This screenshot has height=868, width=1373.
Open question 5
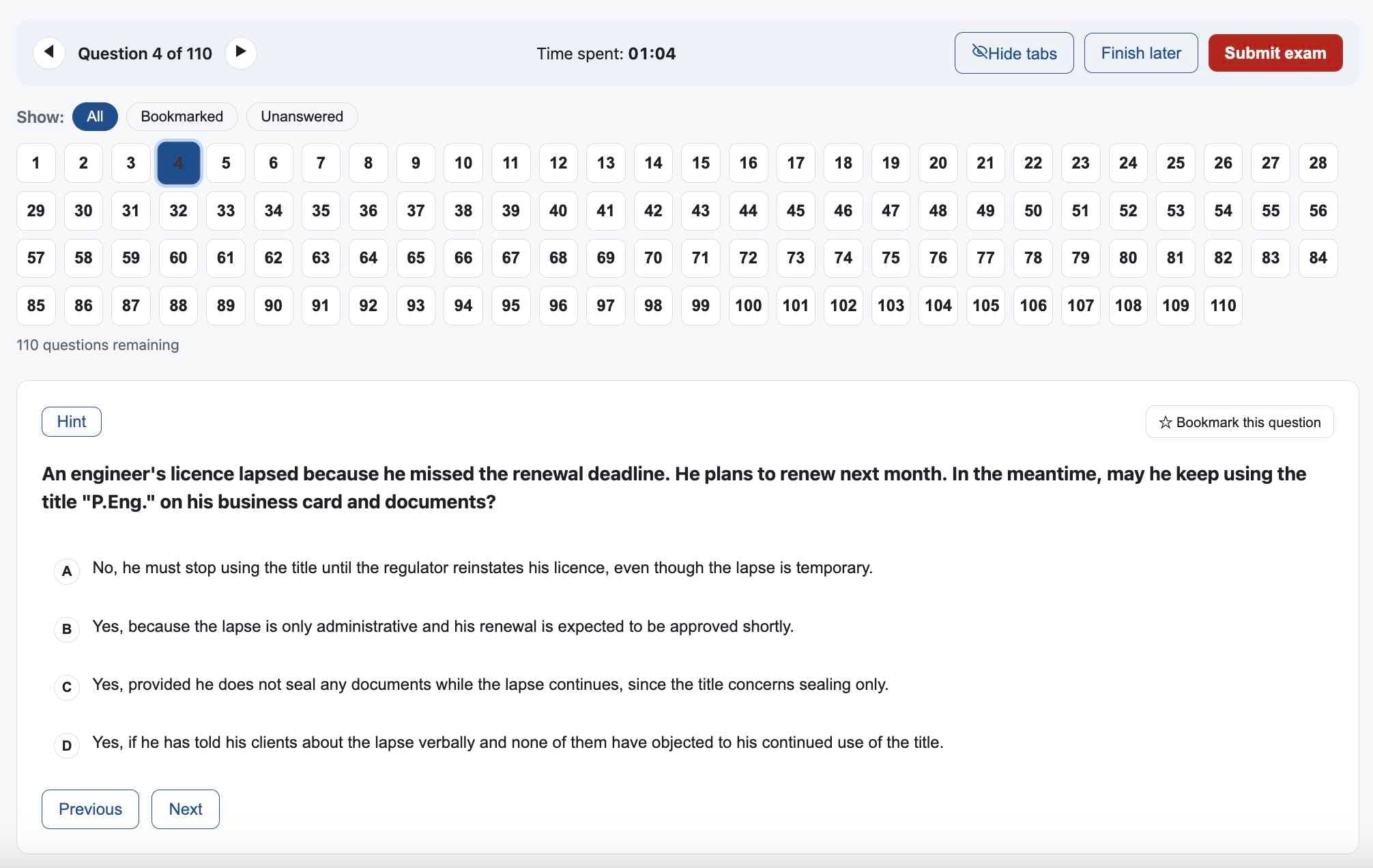pyautogui.click(x=226, y=163)
